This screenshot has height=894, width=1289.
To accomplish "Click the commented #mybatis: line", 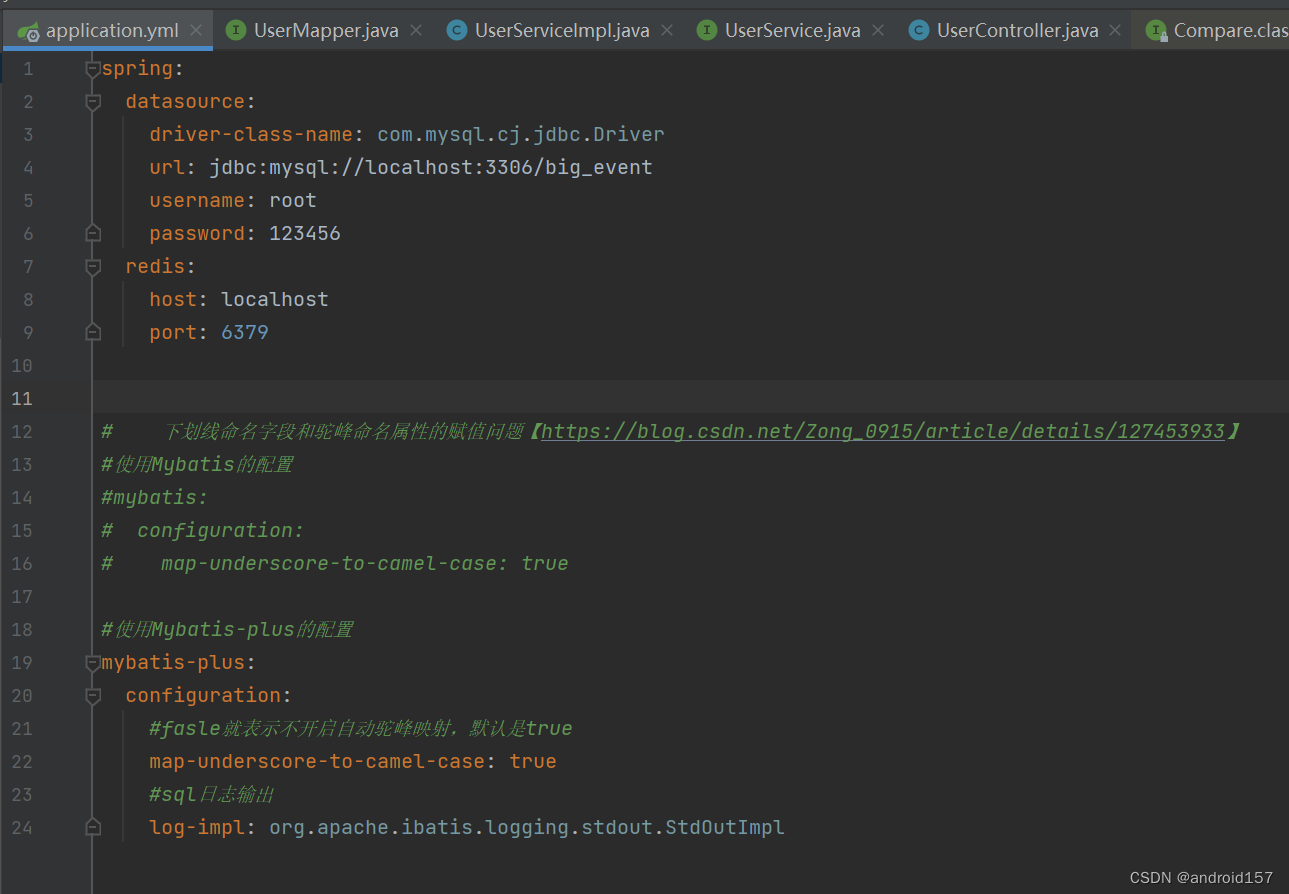I will tap(155, 497).
